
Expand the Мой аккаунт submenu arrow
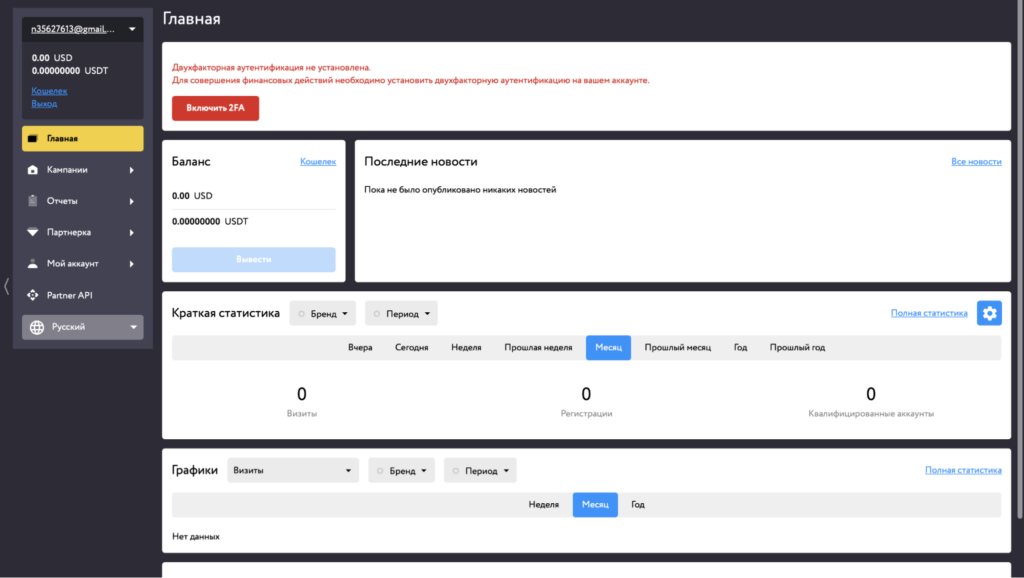point(132,264)
